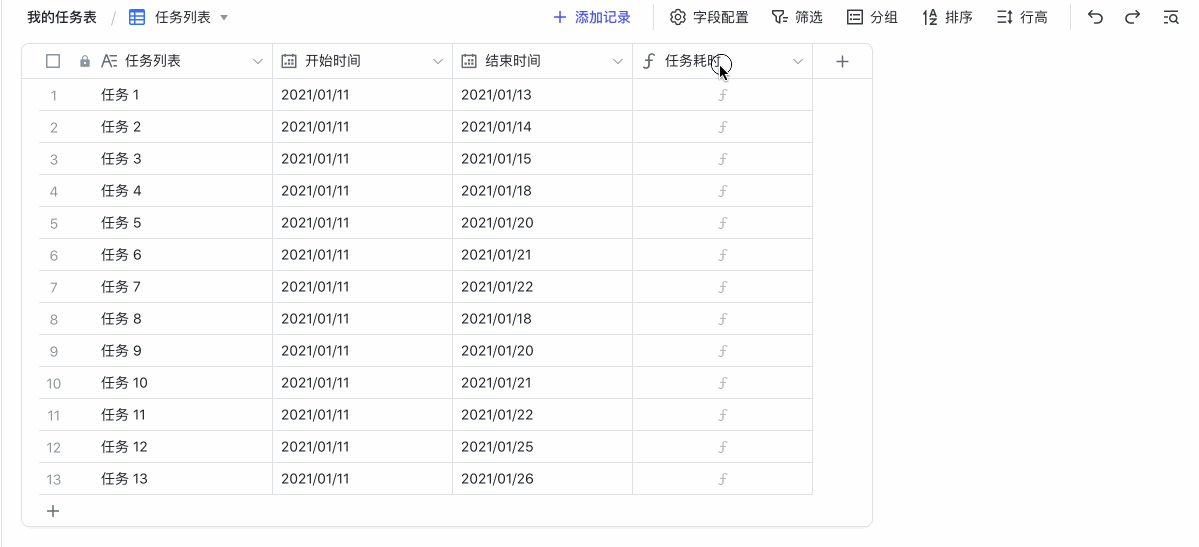Click the undo arrow icon

tap(1095, 17)
